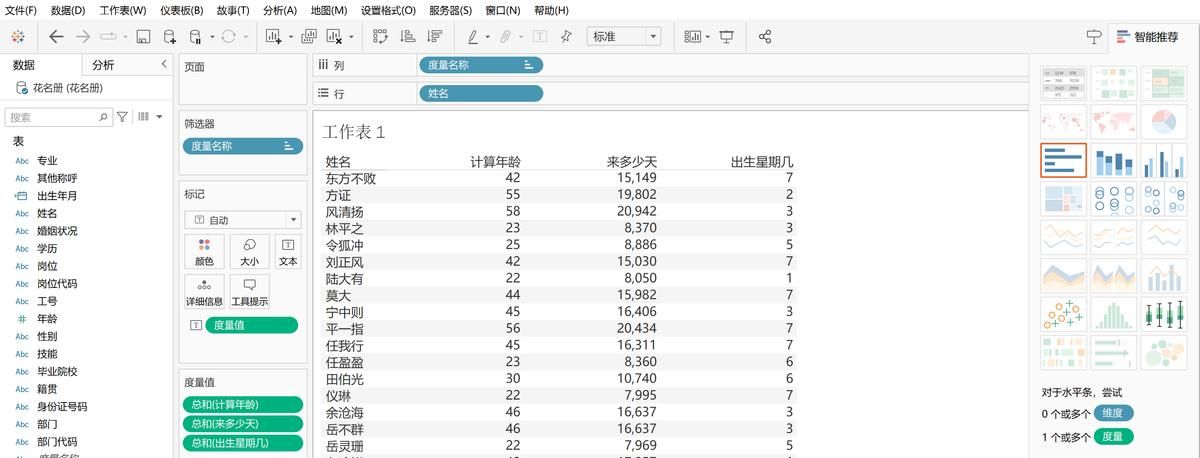Click the Tableau start page logo icon
The width and height of the screenshot is (1200, 458).
point(18,36)
